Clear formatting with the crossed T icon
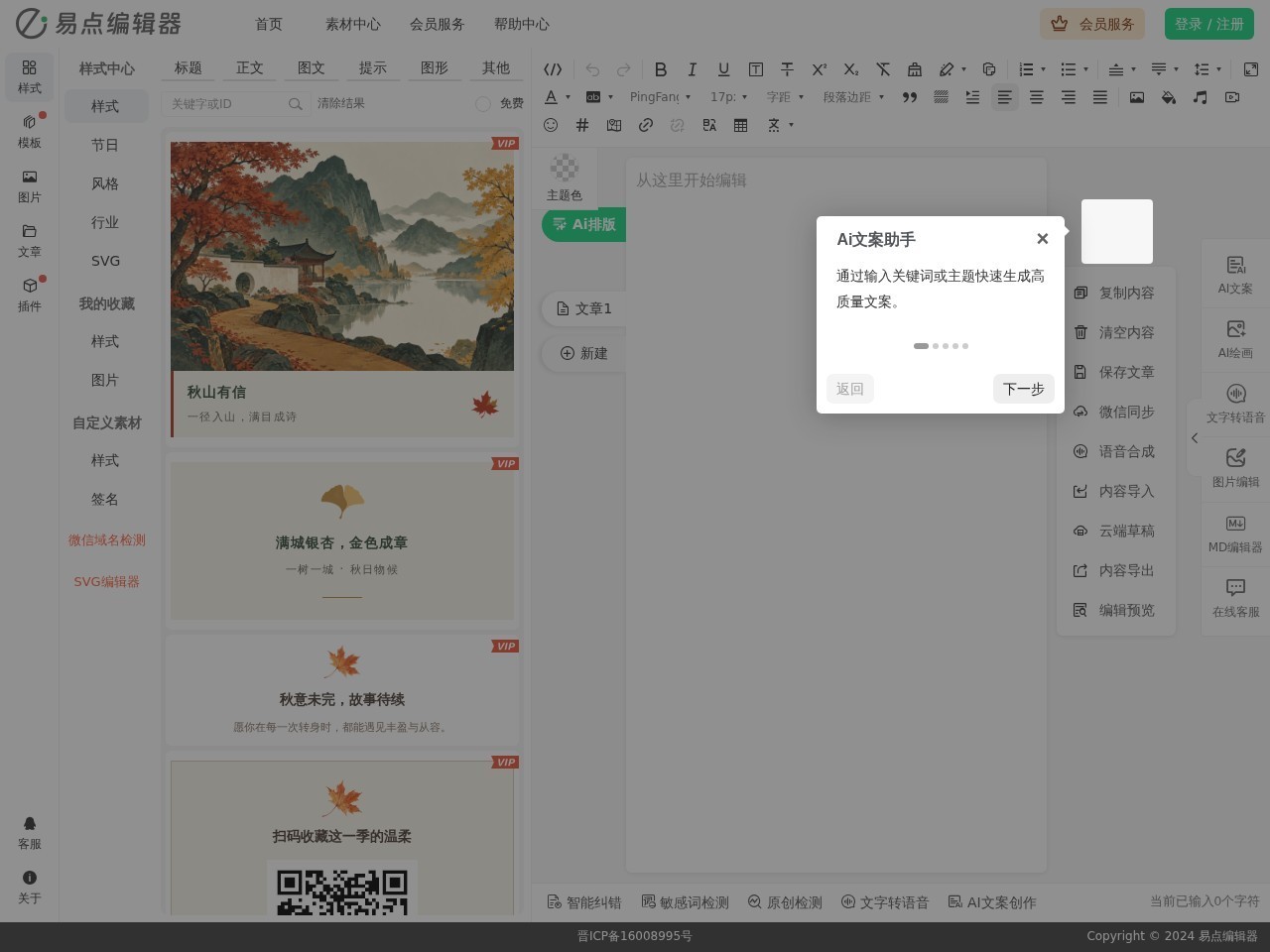The width and height of the screenshot is (1270, 952). pyautogui.click(x=883, y=69)
